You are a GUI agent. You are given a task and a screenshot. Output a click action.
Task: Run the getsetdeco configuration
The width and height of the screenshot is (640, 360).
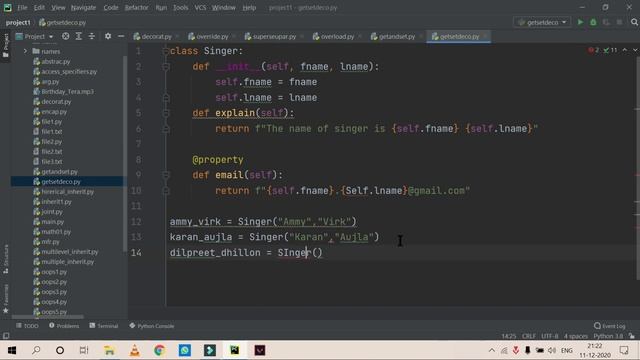click(x=580, y=22)
